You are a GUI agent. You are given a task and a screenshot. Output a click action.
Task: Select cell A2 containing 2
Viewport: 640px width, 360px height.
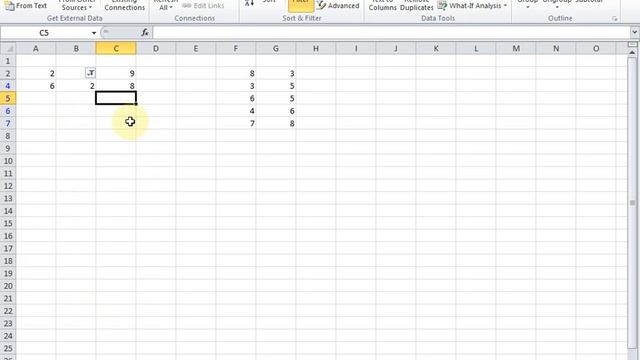(36, 73)
